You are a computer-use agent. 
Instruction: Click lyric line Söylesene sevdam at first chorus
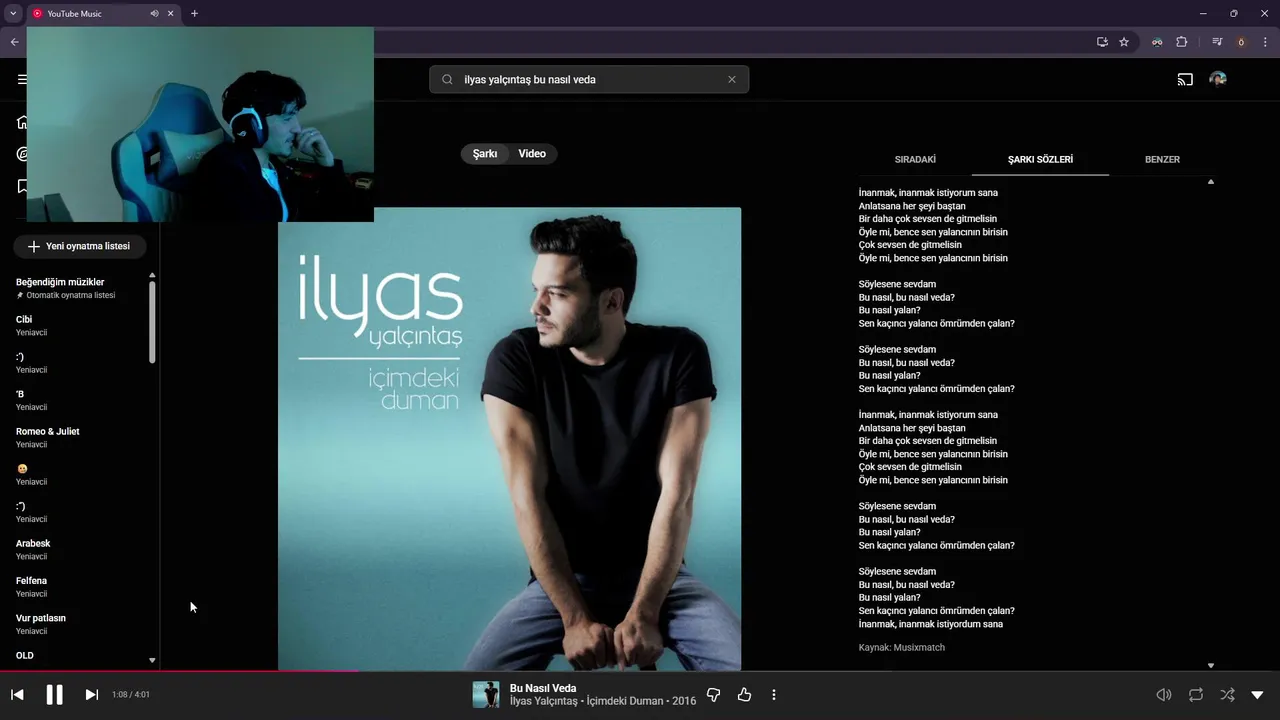(x=897, y=284)
